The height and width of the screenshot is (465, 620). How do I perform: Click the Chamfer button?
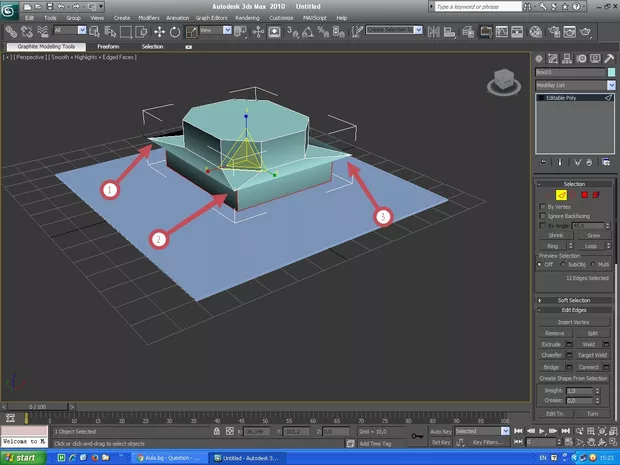[552, 354]
